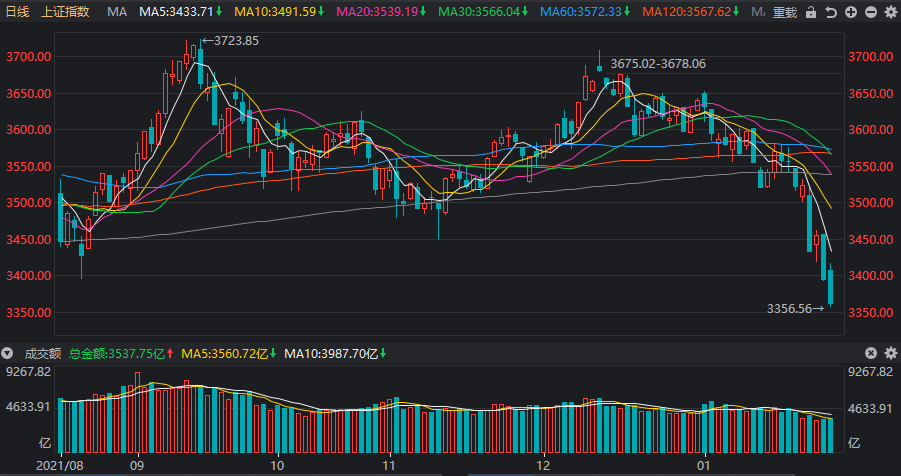Viewport: 901px width, 476px height.
Task: Toggle the chart lock icon
Action: coord(811,12)
